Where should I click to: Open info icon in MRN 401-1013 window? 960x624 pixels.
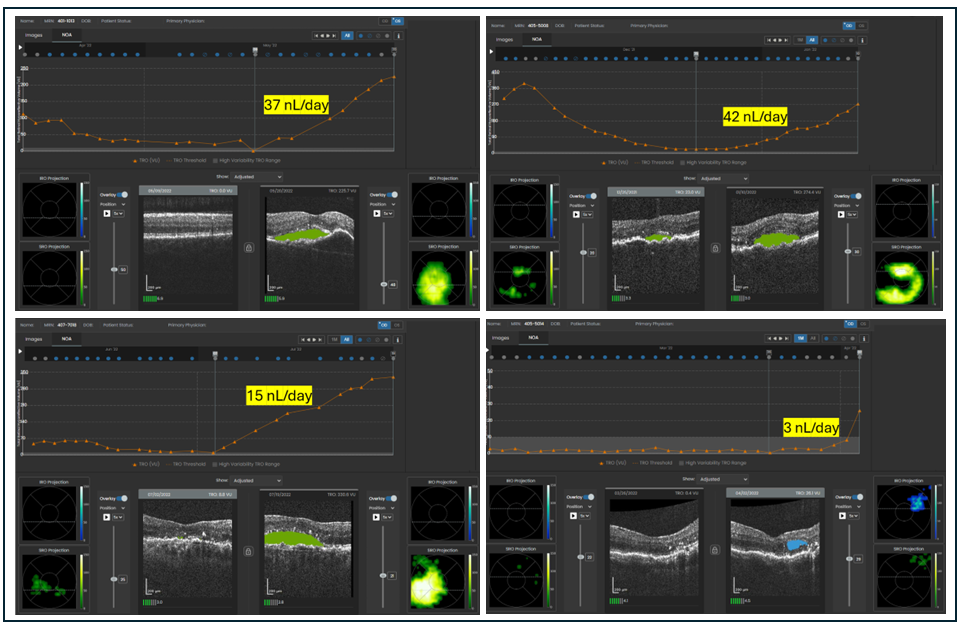click(x=398, y=36)
